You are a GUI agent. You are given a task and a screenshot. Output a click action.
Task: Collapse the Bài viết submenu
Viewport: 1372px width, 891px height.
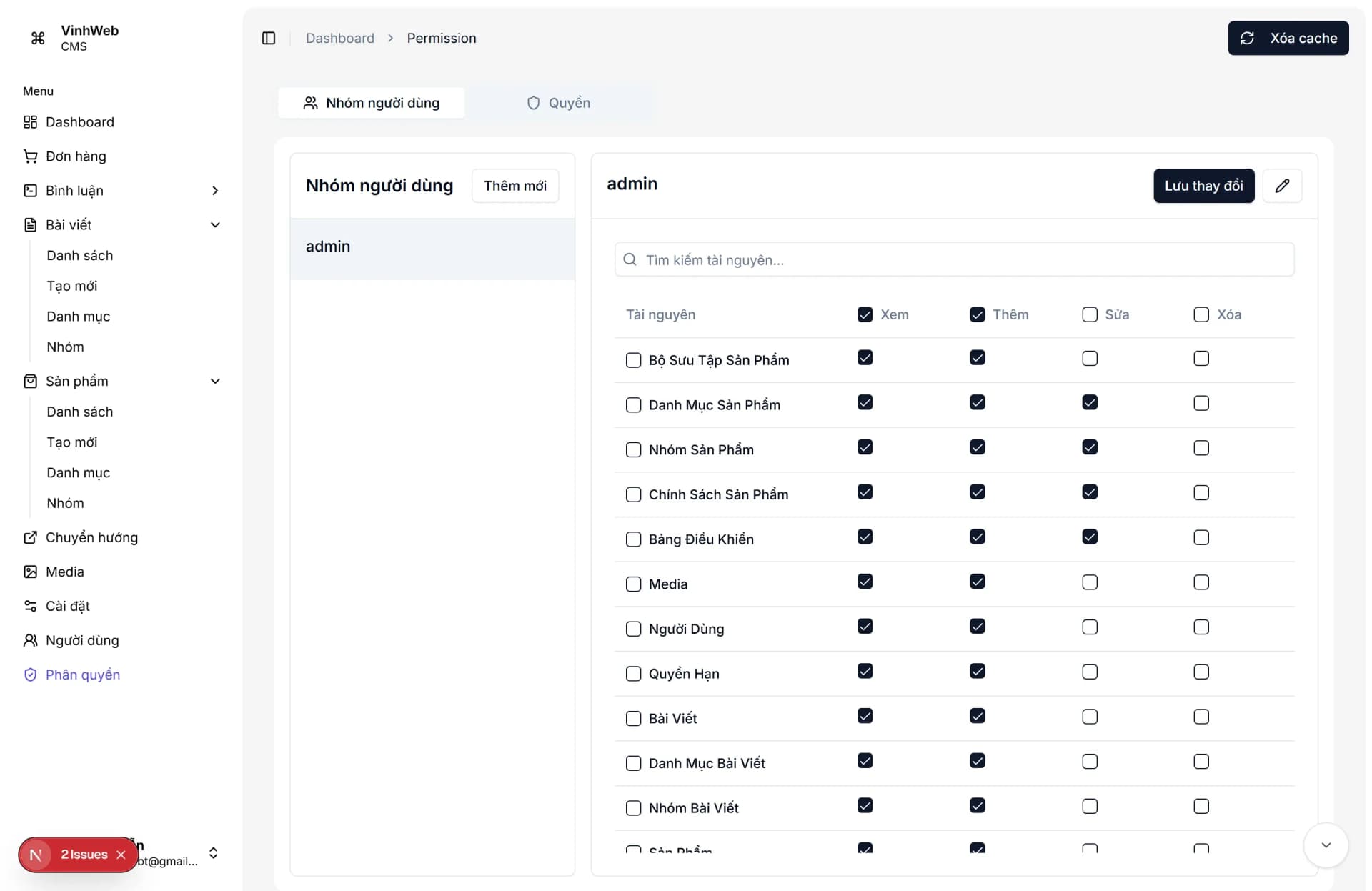(x=215, y=224)
